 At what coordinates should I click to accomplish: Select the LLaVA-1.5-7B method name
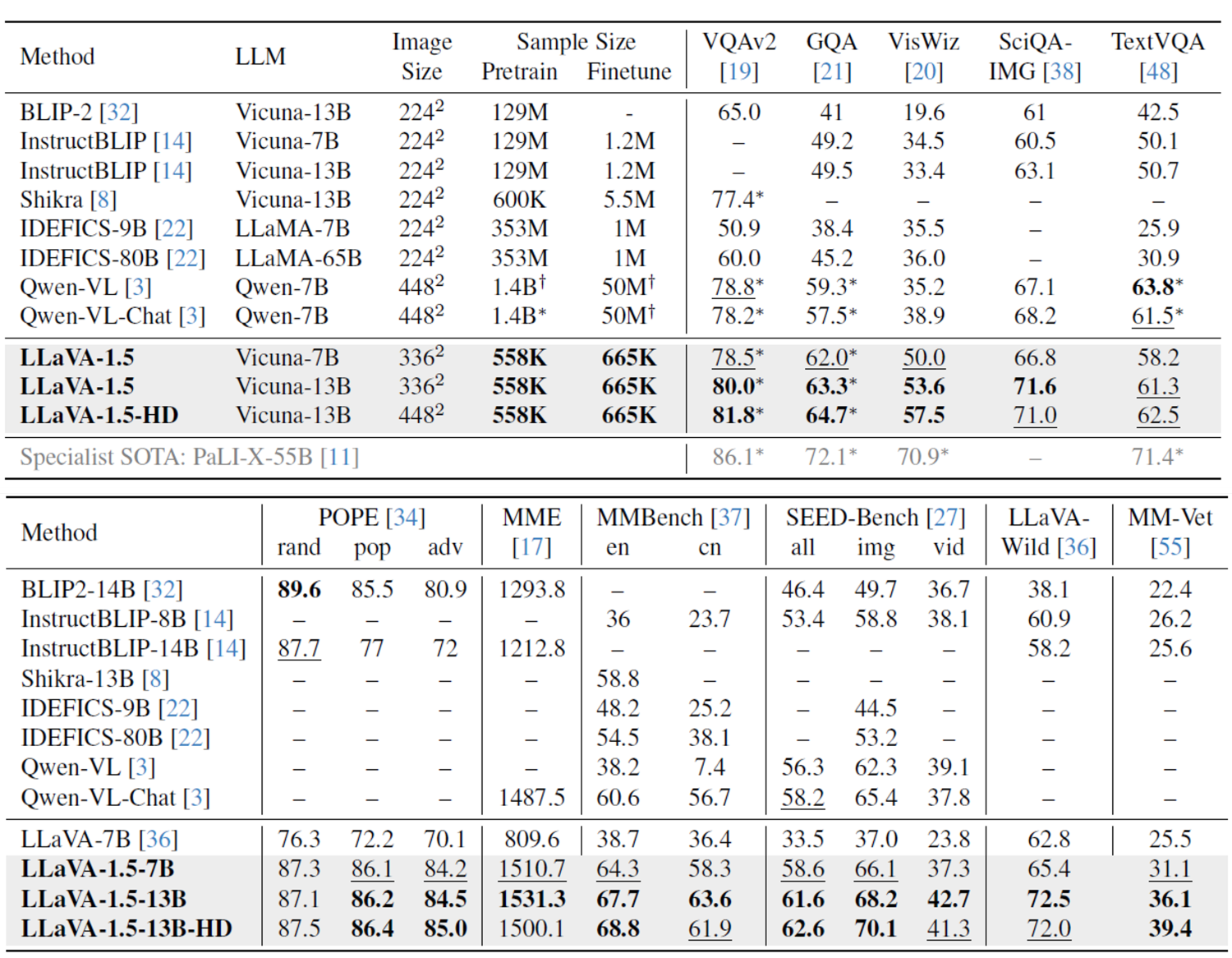coord(98,869)
